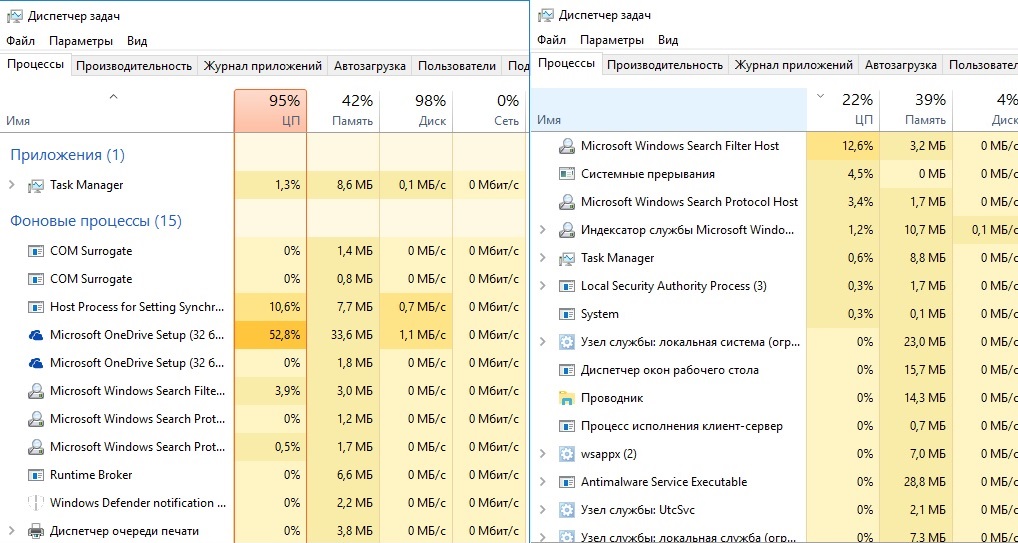The height and width of the screenshot is (543, 1018).
Task: Click the icon of COM Surrogate using 1,4 МБ memory
Action: point(35,251)
